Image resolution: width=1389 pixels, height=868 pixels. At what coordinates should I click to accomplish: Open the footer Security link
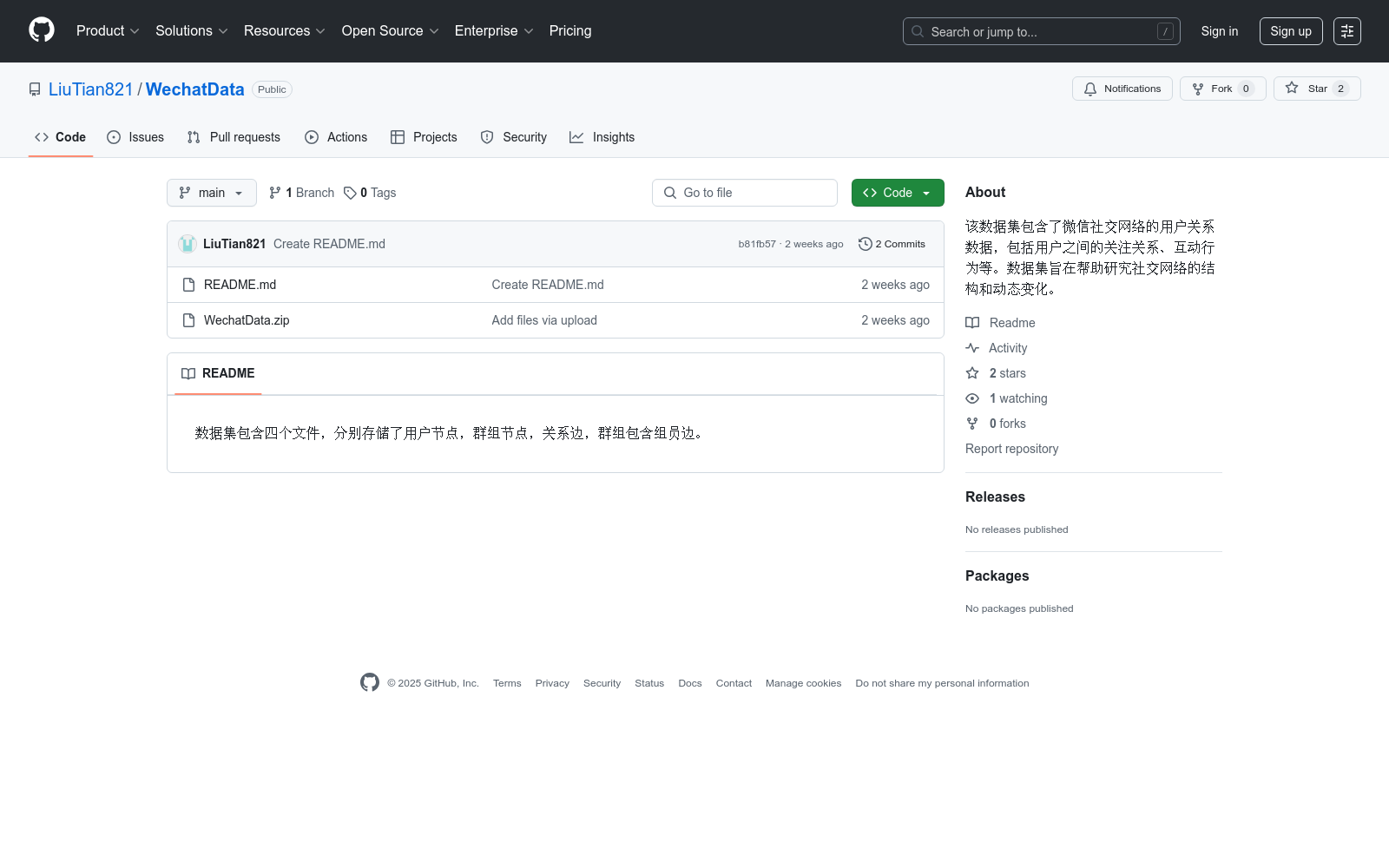(x=602, y=683)
